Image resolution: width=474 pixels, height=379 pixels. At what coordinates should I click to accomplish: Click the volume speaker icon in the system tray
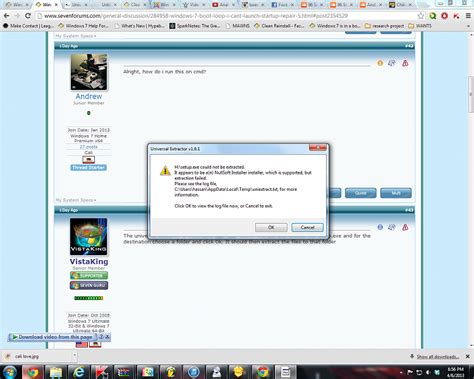(x=428, y=372)
